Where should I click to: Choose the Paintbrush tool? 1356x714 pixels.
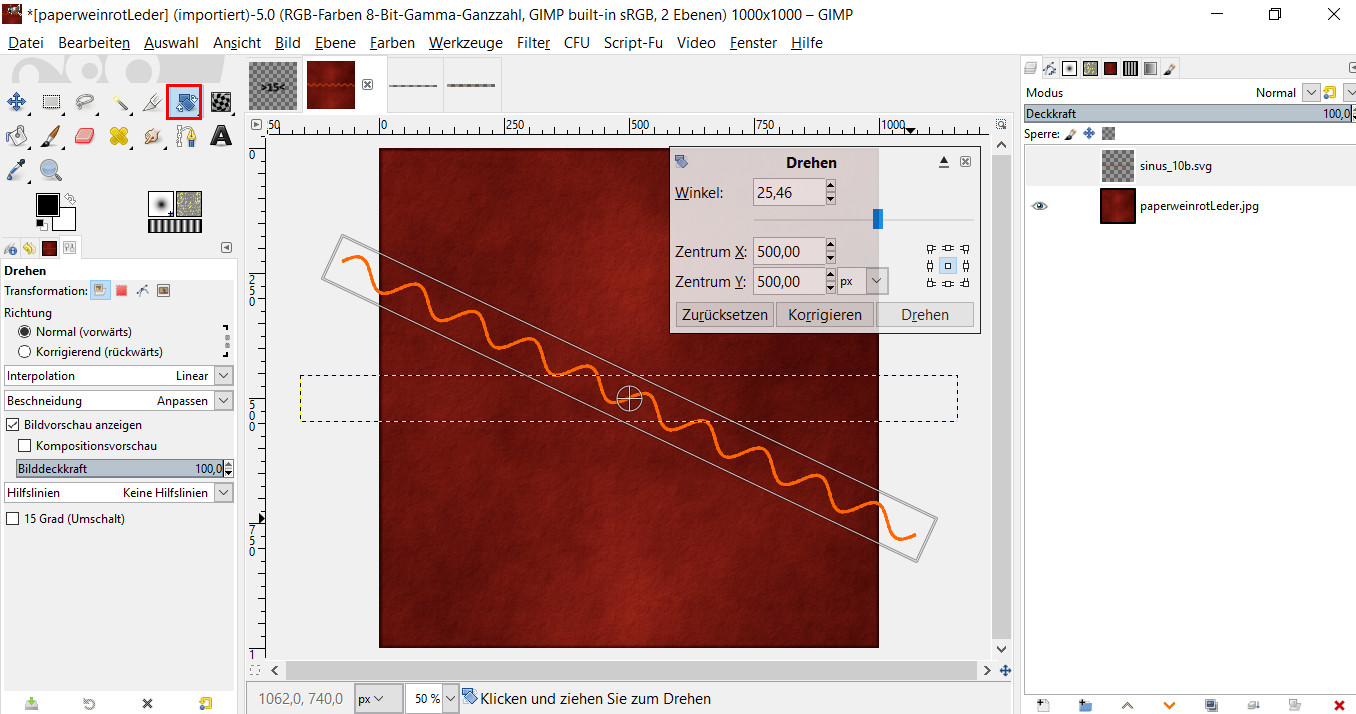pos(51,136)
